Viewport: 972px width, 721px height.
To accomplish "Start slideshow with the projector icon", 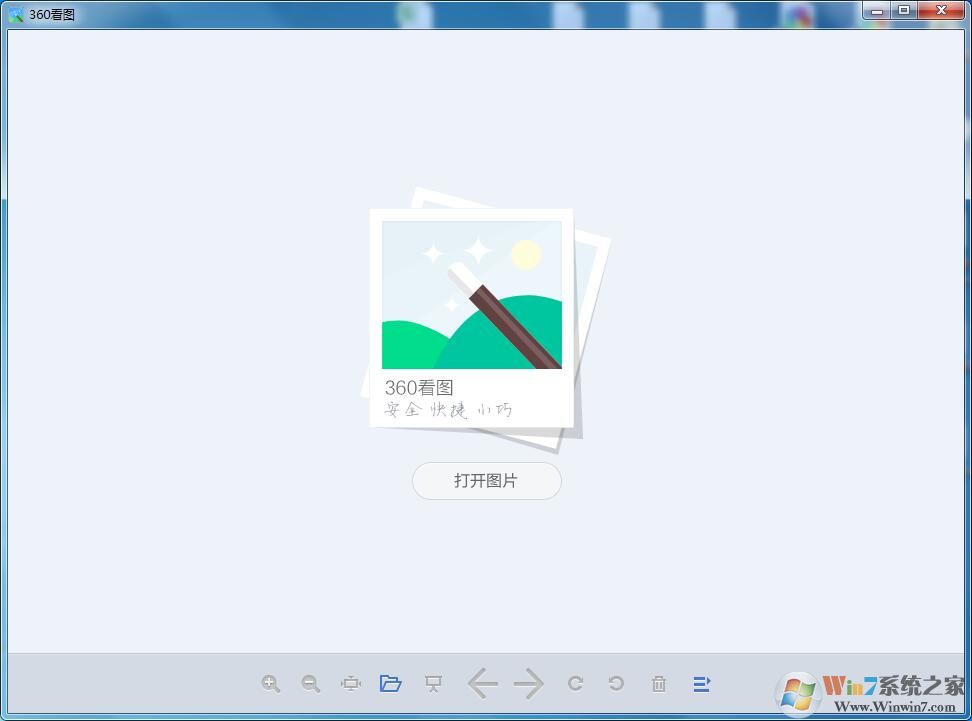I will (433, 684).
